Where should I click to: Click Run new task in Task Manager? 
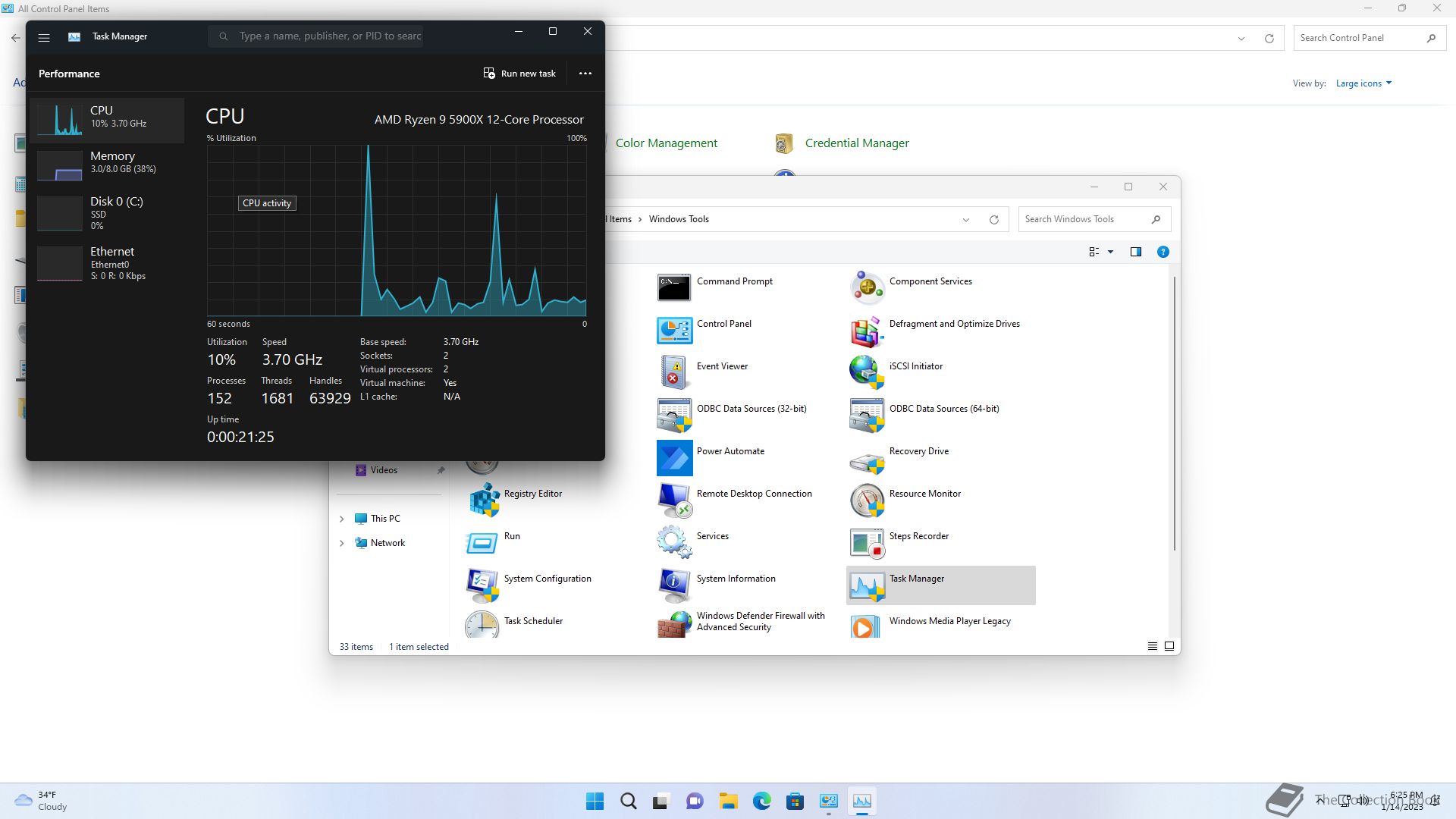[x=519, y=74]
